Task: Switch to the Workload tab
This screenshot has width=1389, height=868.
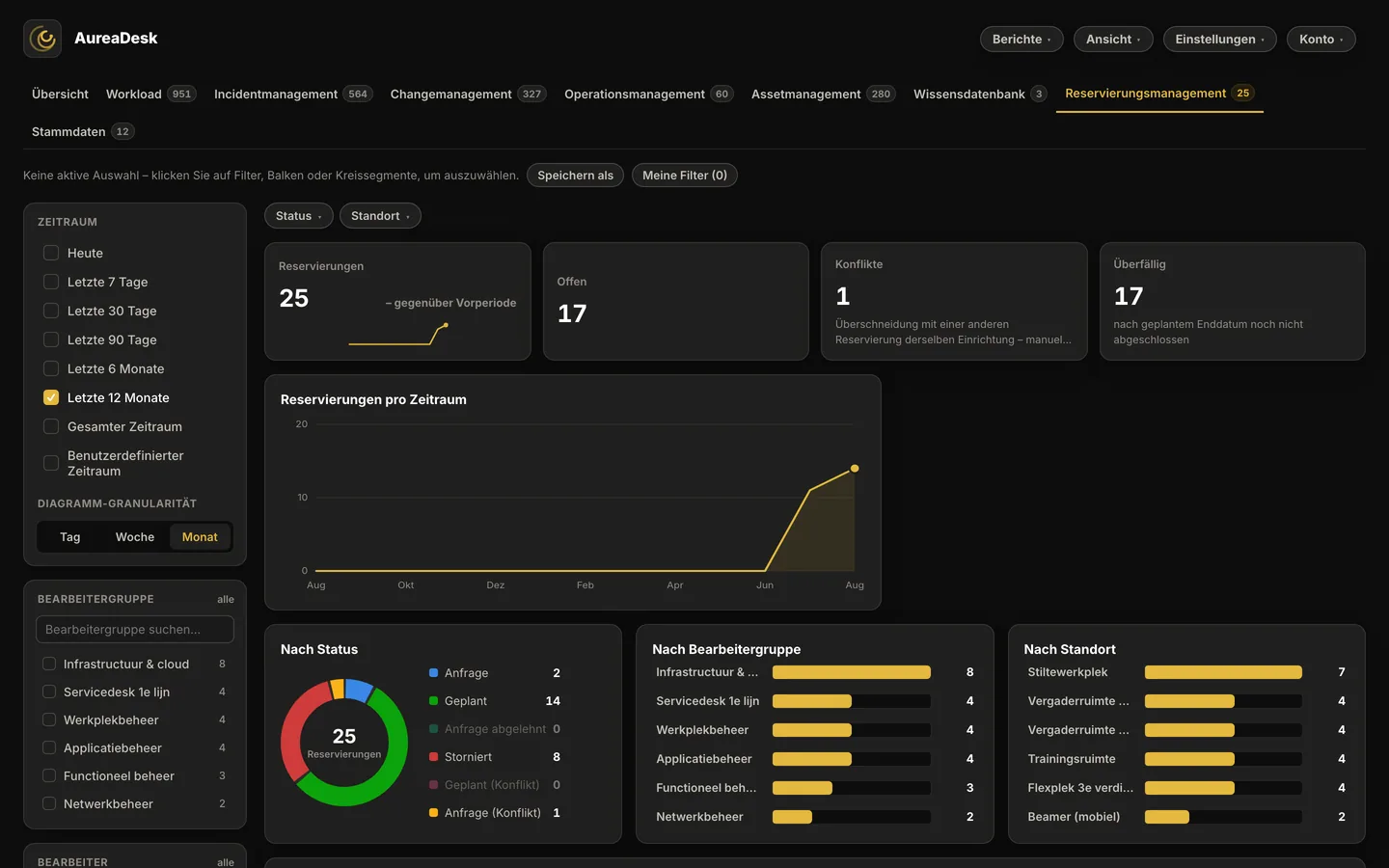Action: coord(151,94)
